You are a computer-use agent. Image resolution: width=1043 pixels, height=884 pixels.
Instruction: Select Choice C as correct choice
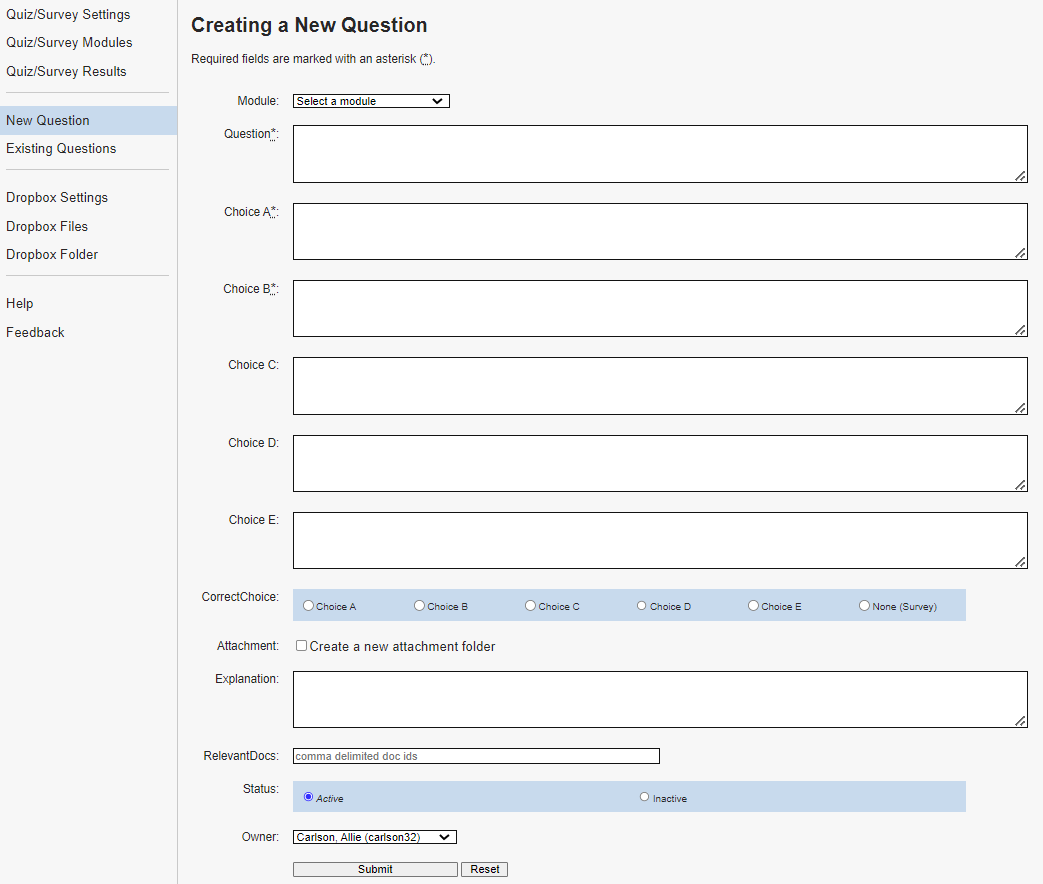530,605
